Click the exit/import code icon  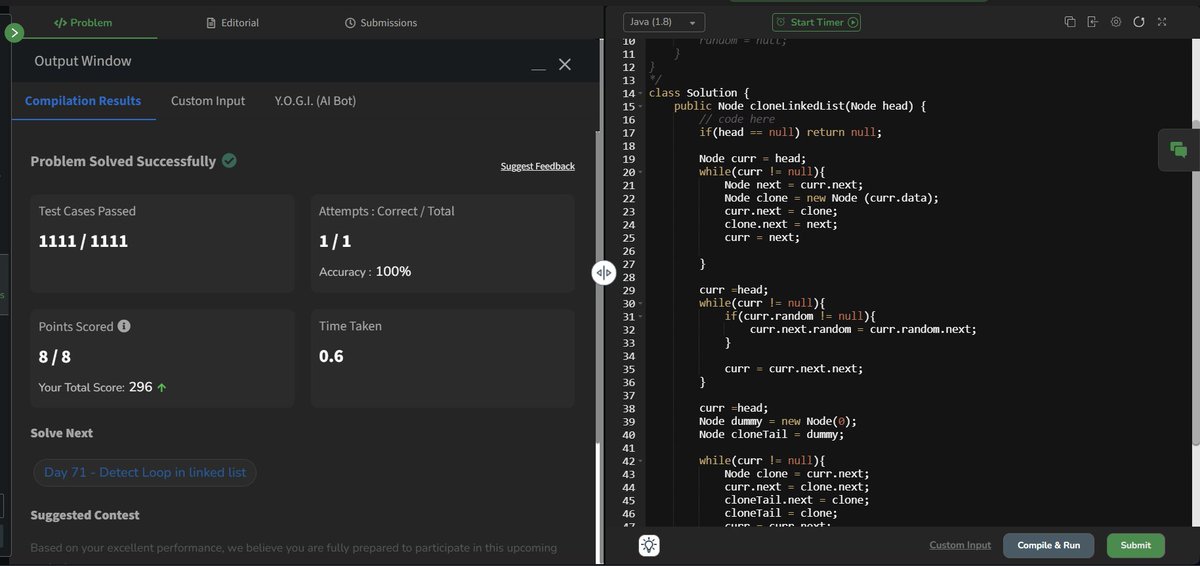1092,22
